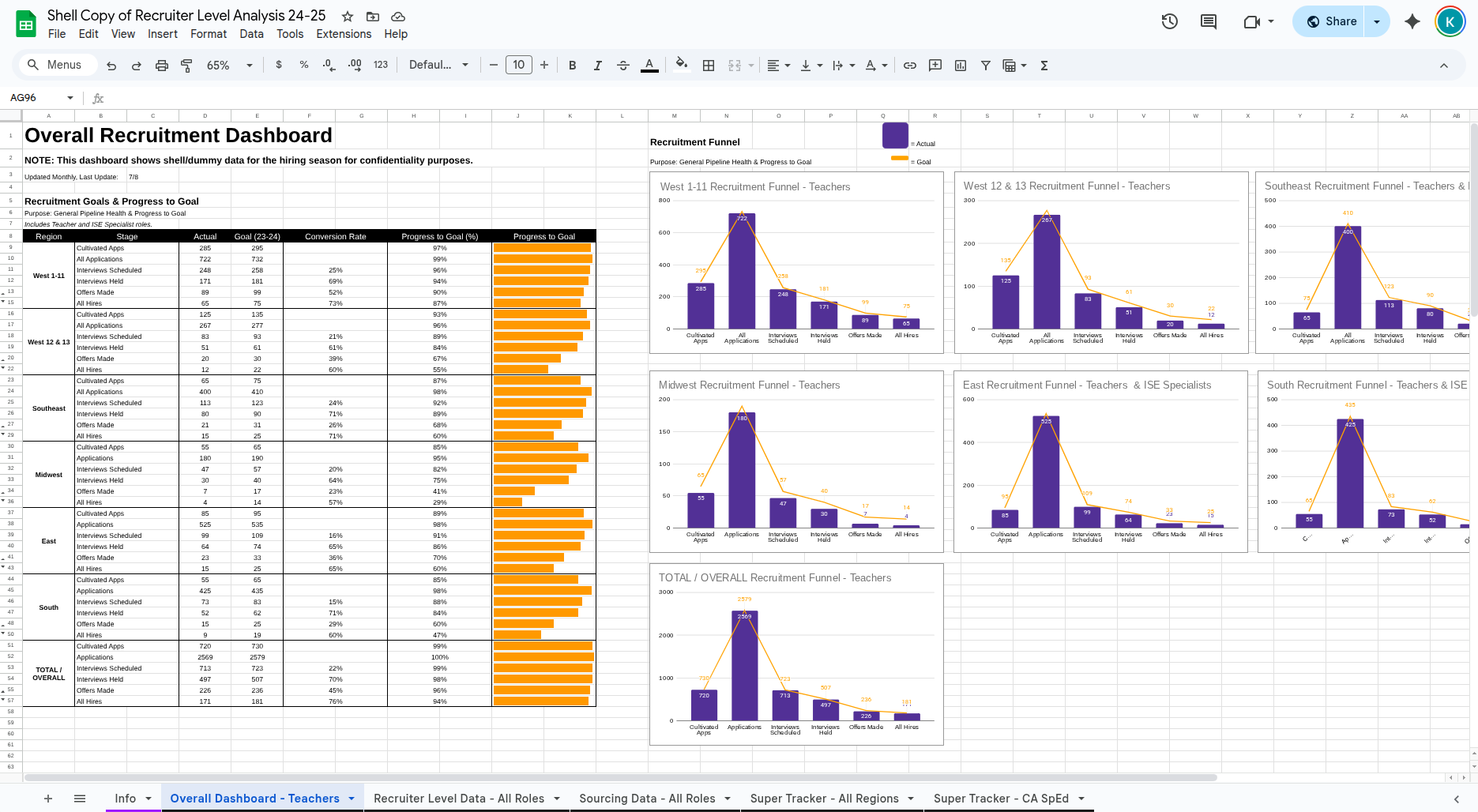Select the Overall Dashboard - Teachers tab
The image size is (1478, 812).
pyautogui.click(x=254, y=798)
